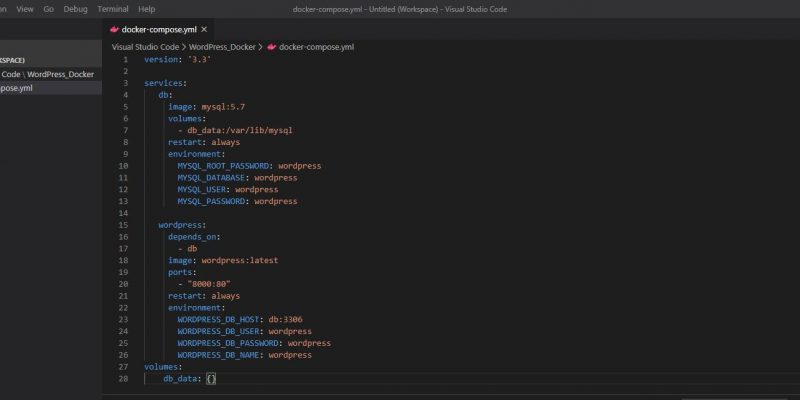Click 'wordpress:latest' image value
The image size is (800, 400).
tap(240, 260)
